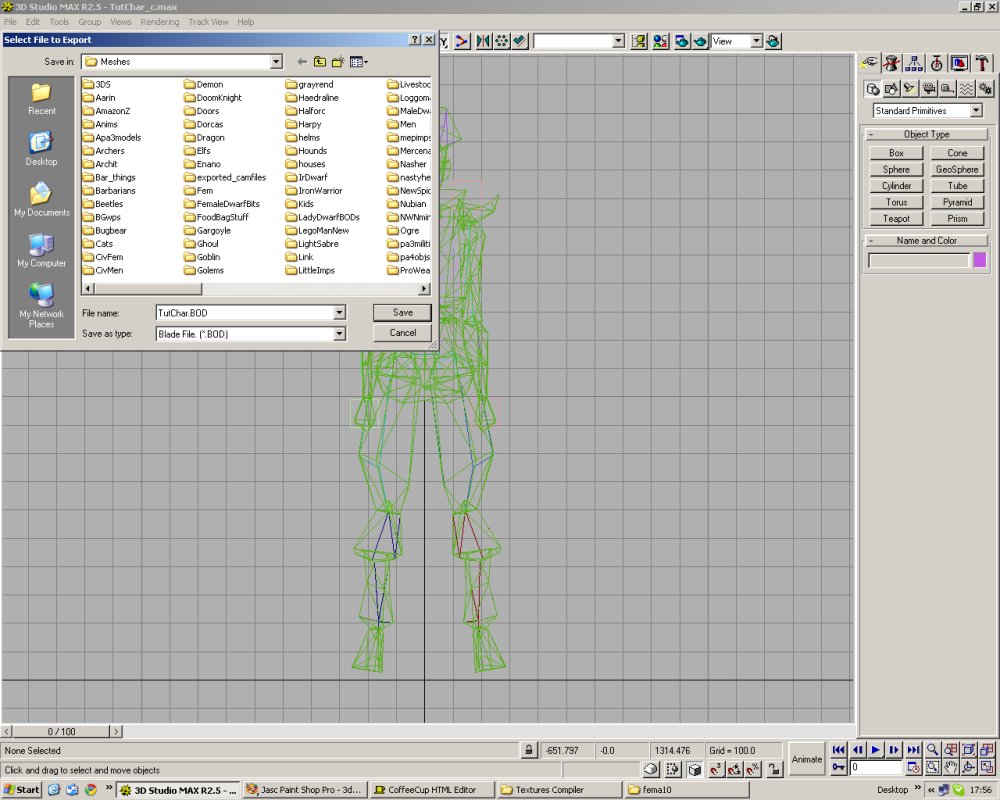Open the Save as type dropdown
The height and width of the screenshot is (800, 1000).
tap(339, 334)
